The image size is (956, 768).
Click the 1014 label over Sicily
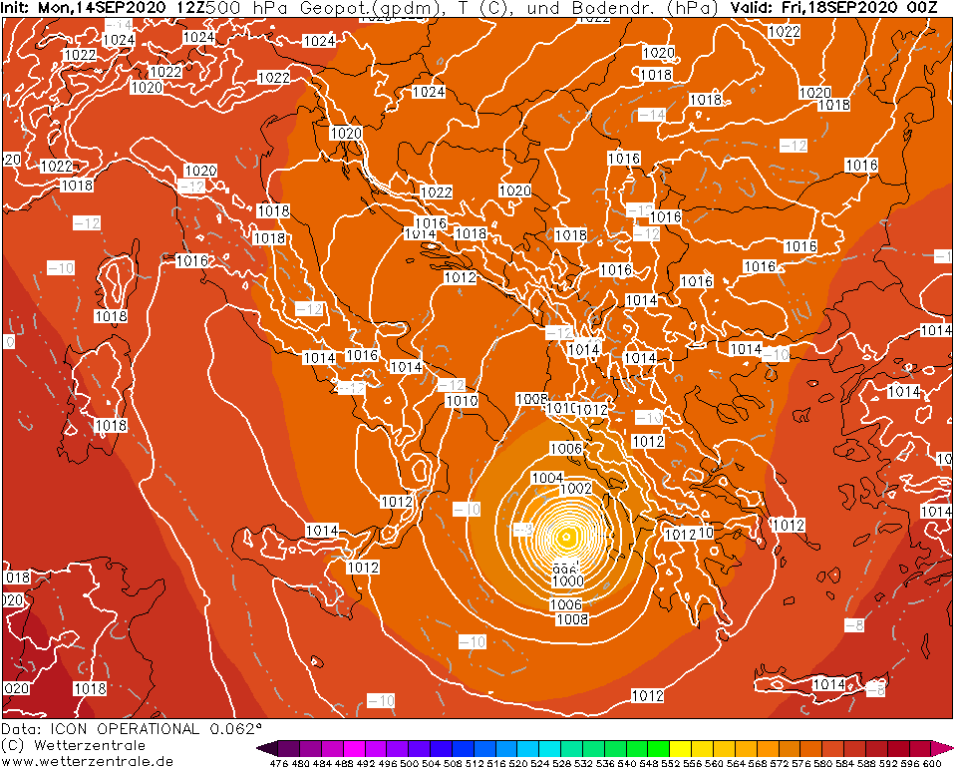click(321, 531)
